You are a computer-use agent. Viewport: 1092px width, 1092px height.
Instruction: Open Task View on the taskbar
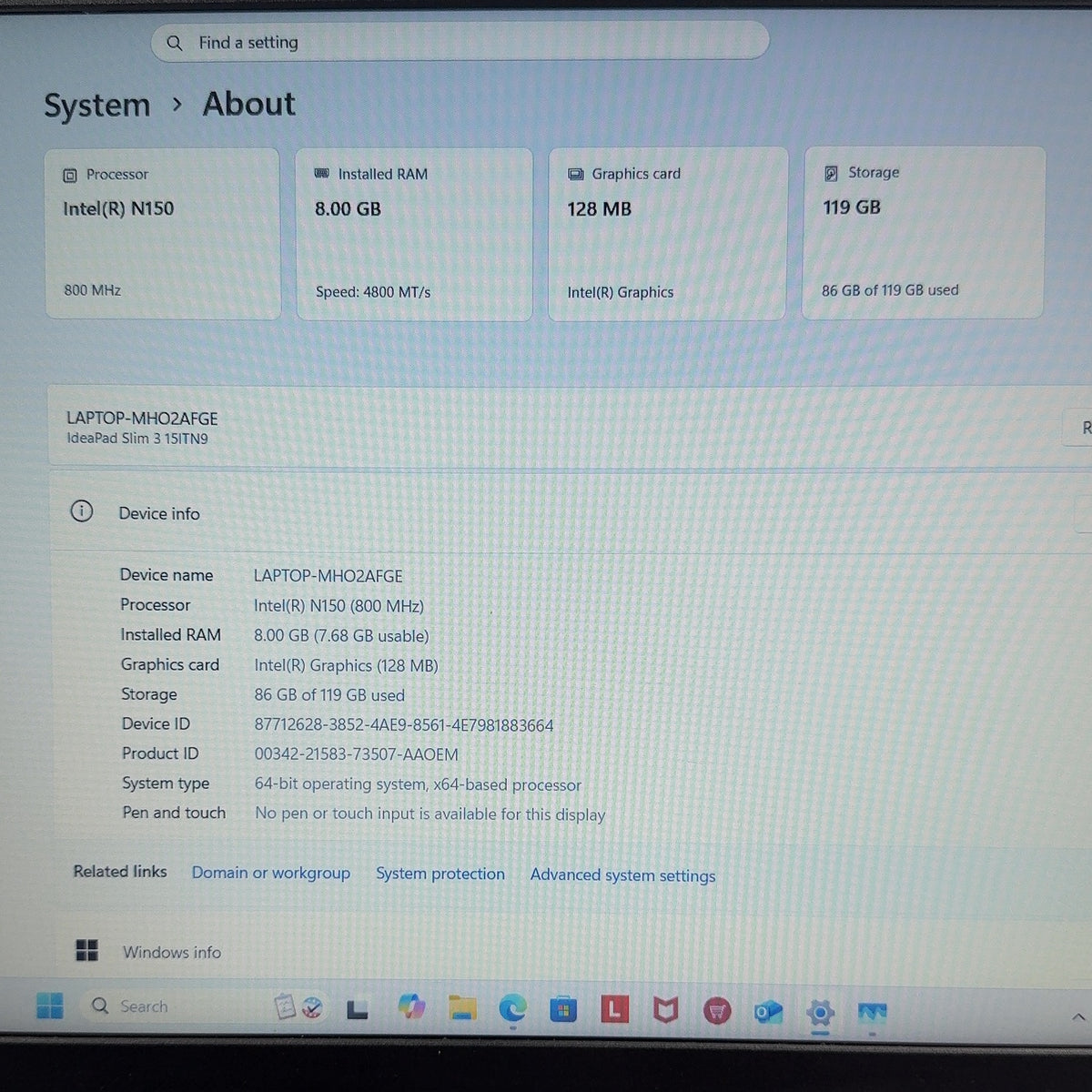tap(358, 1008)
